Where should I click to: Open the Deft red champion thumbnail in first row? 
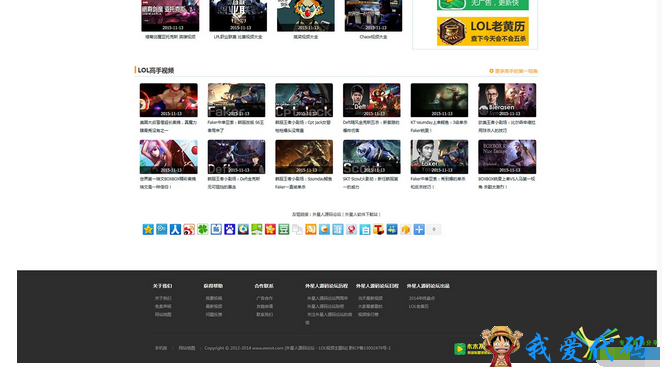tap(372, 100)
